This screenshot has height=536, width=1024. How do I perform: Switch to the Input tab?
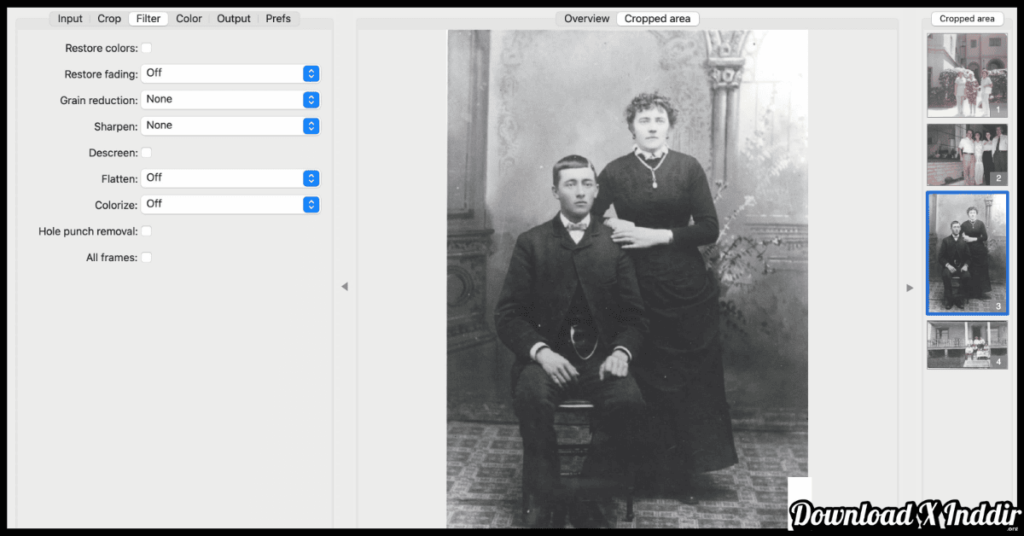coord(70,19)
